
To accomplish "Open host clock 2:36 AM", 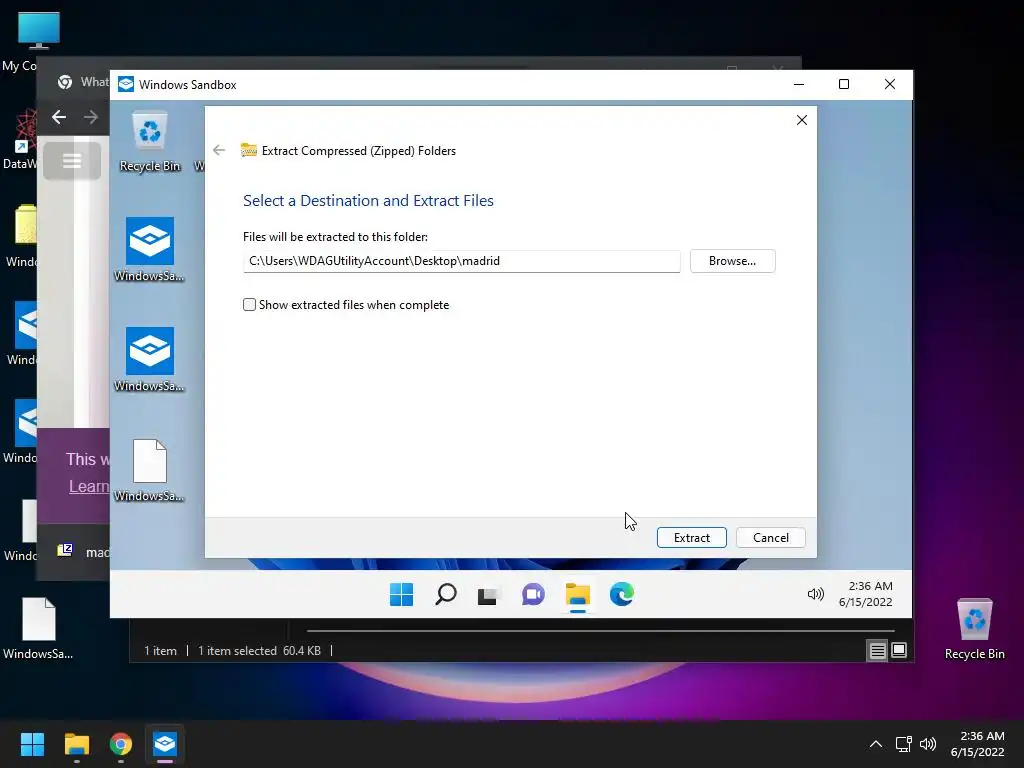I will (x=978, y=744).
